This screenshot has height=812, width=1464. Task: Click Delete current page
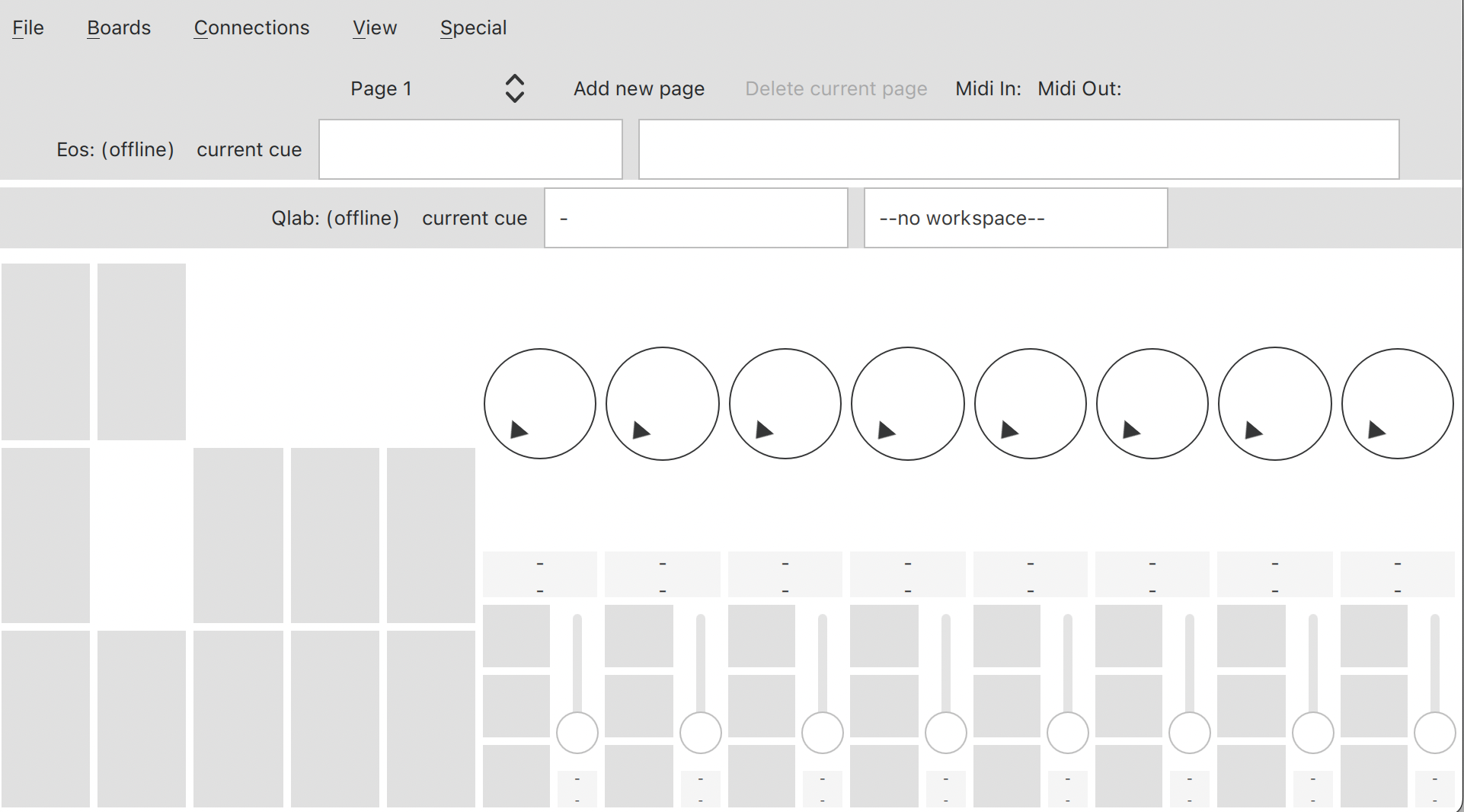click(836, 89)
